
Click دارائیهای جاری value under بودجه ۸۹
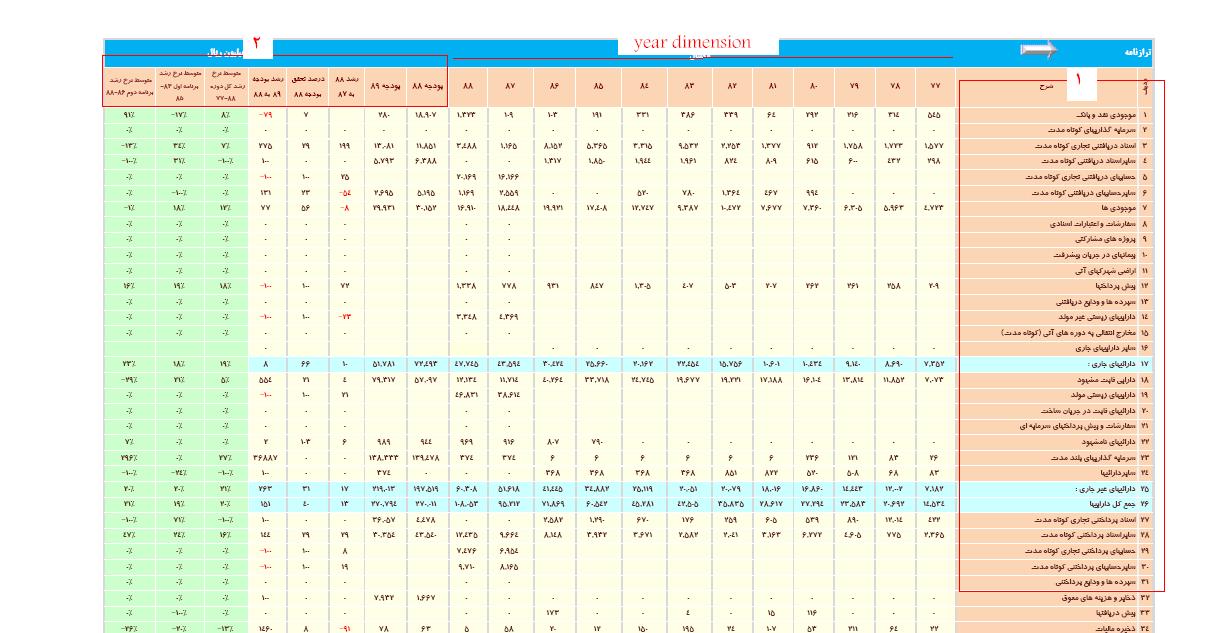(386, 364)
